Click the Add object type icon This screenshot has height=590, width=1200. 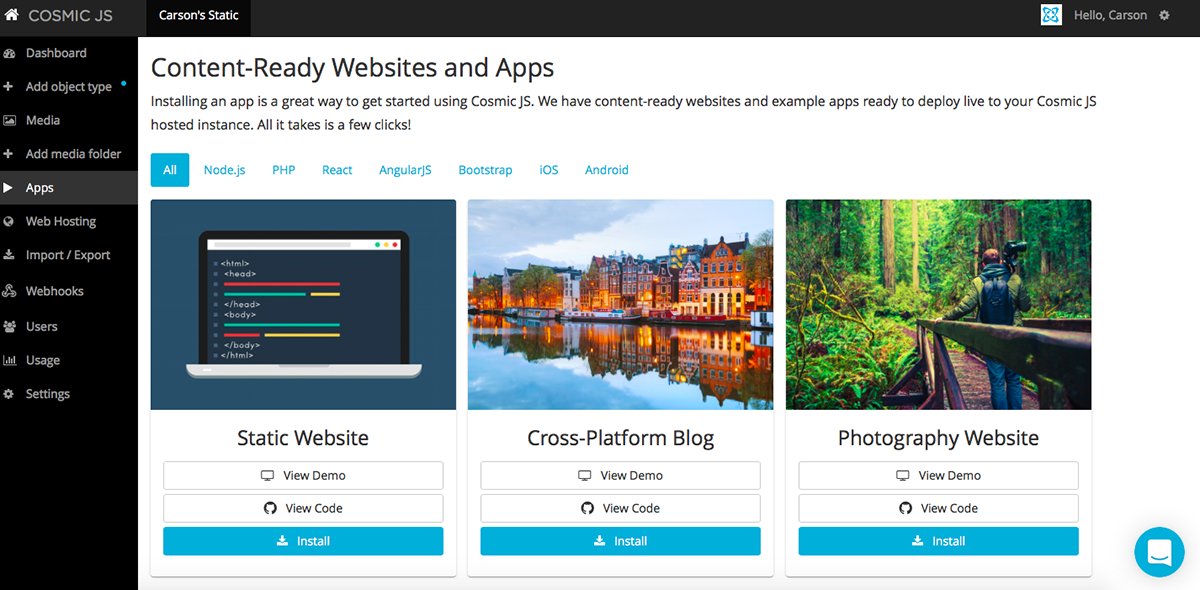click(14, 86)
